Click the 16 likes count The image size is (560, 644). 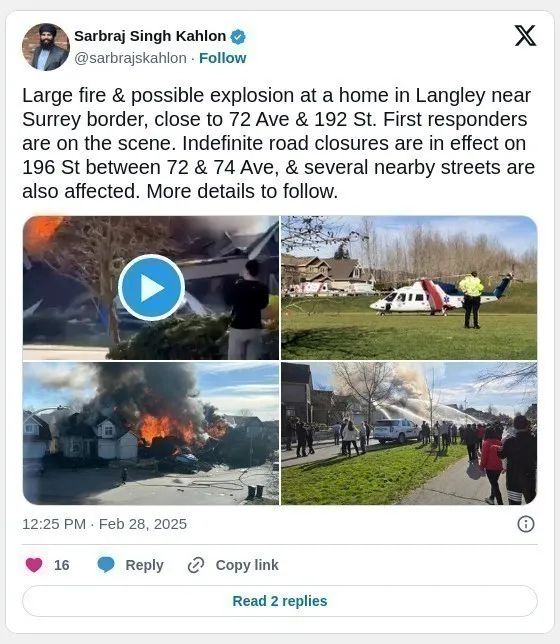pyautogui.click(x=62, y=565)
